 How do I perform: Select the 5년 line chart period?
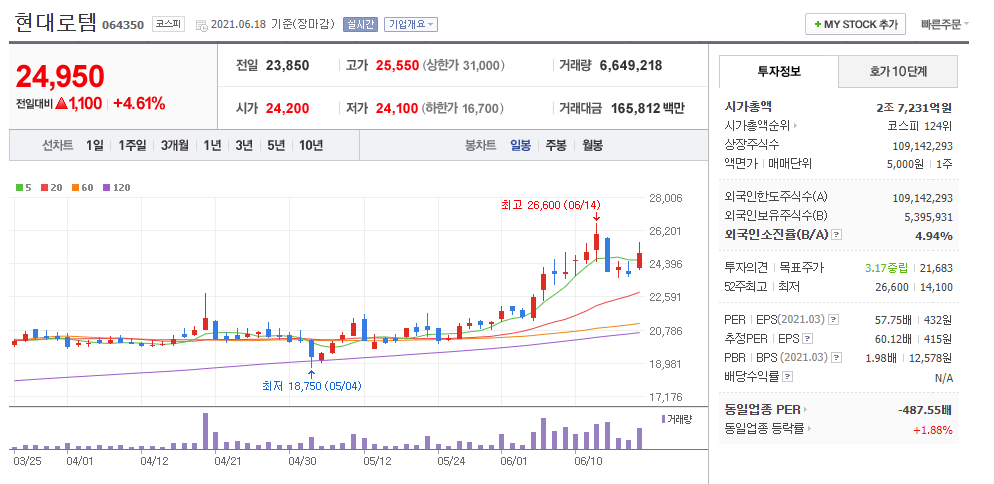[276, 145]
